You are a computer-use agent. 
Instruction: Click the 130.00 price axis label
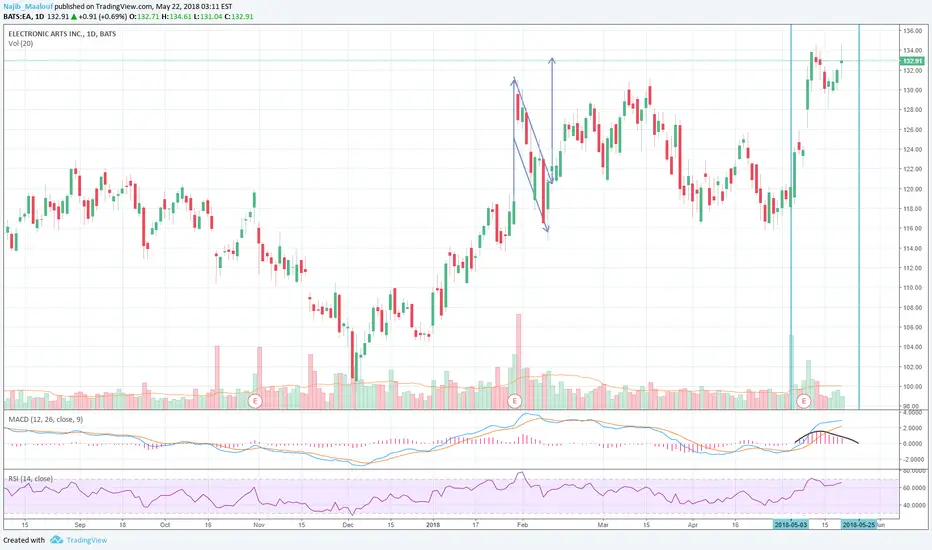(x=912, y=90)
